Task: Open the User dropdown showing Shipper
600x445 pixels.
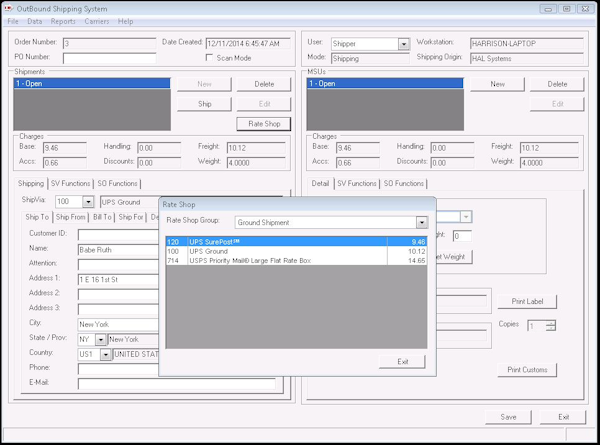Action: click(404, 44)
